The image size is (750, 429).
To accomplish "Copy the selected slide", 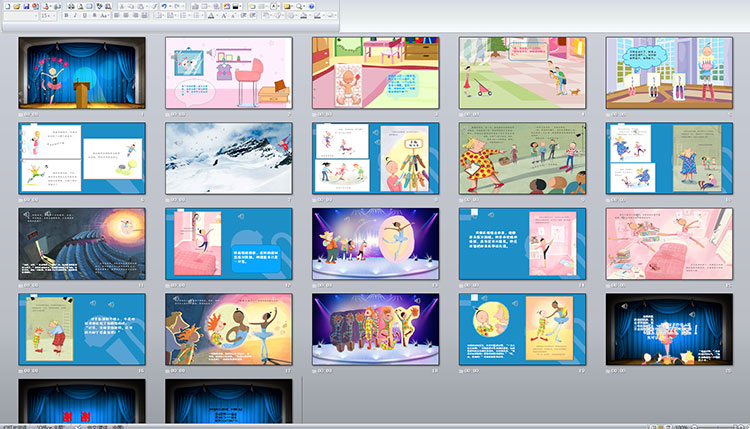I will point(131,6).
